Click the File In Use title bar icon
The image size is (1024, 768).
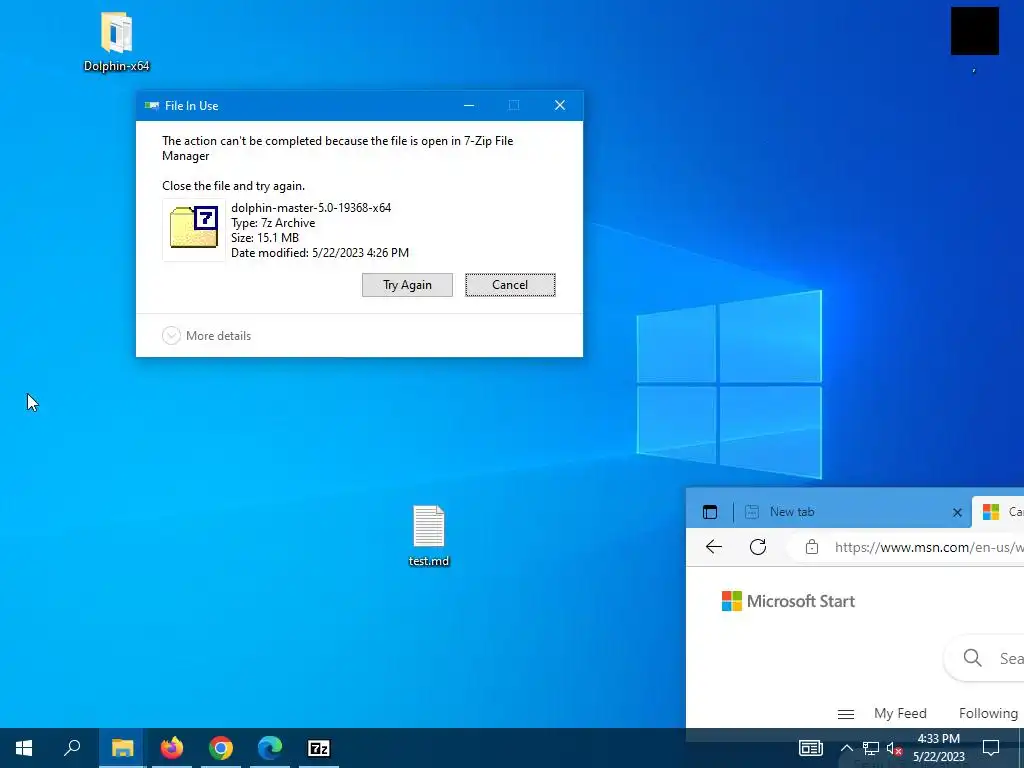152,106
